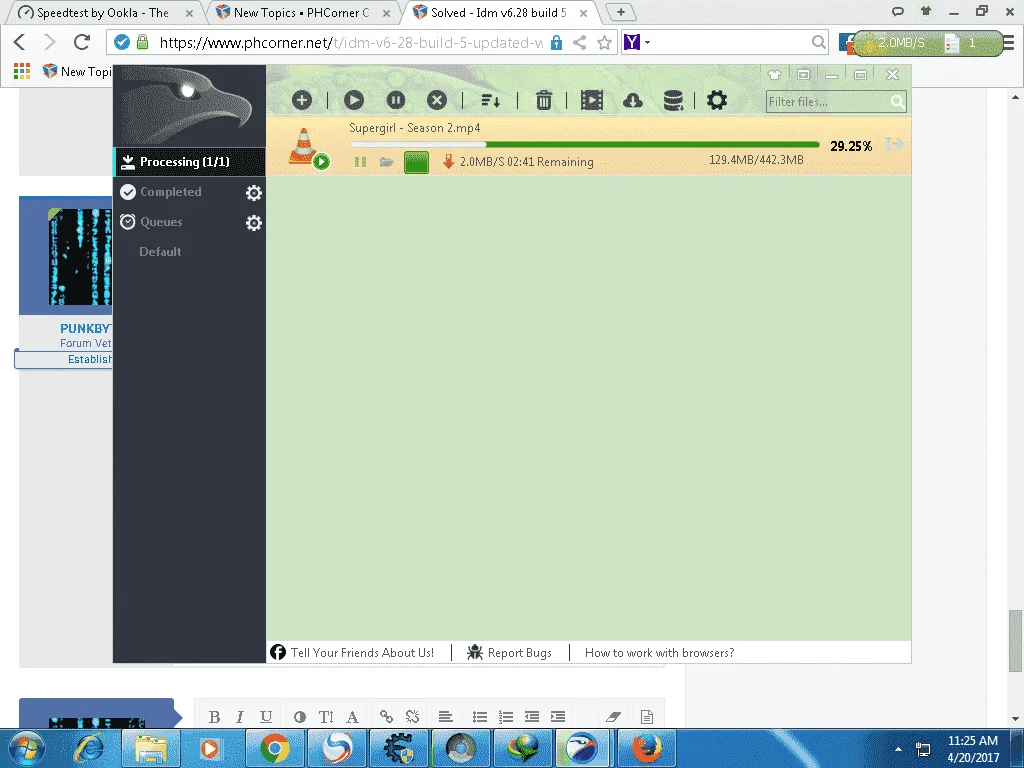The height and width of the screenshot is (768, 1024).
Task: Switch to Speedtest by Ookla tab
Action: 104,12
